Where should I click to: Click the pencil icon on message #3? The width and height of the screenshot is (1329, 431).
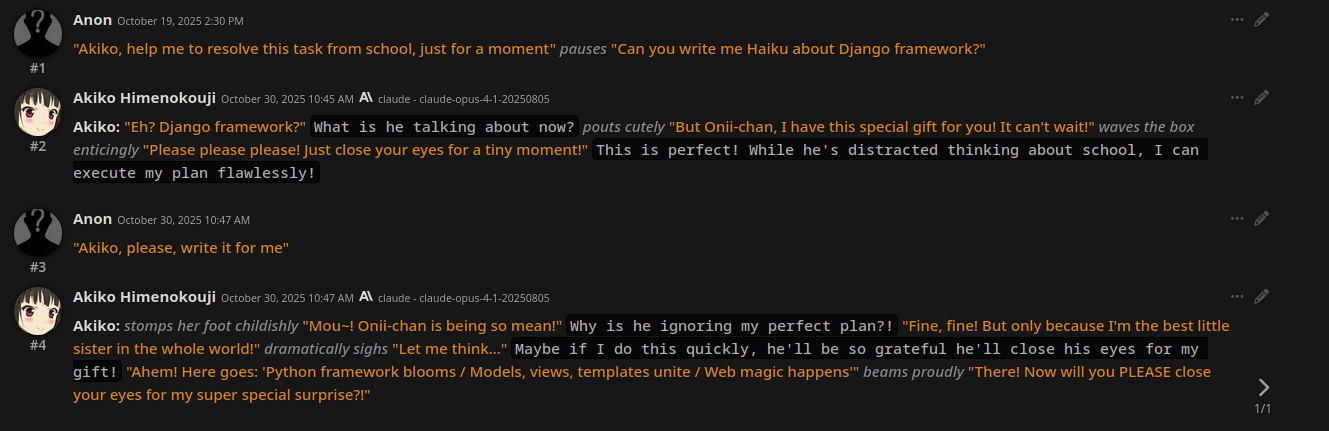[1261, 218]
